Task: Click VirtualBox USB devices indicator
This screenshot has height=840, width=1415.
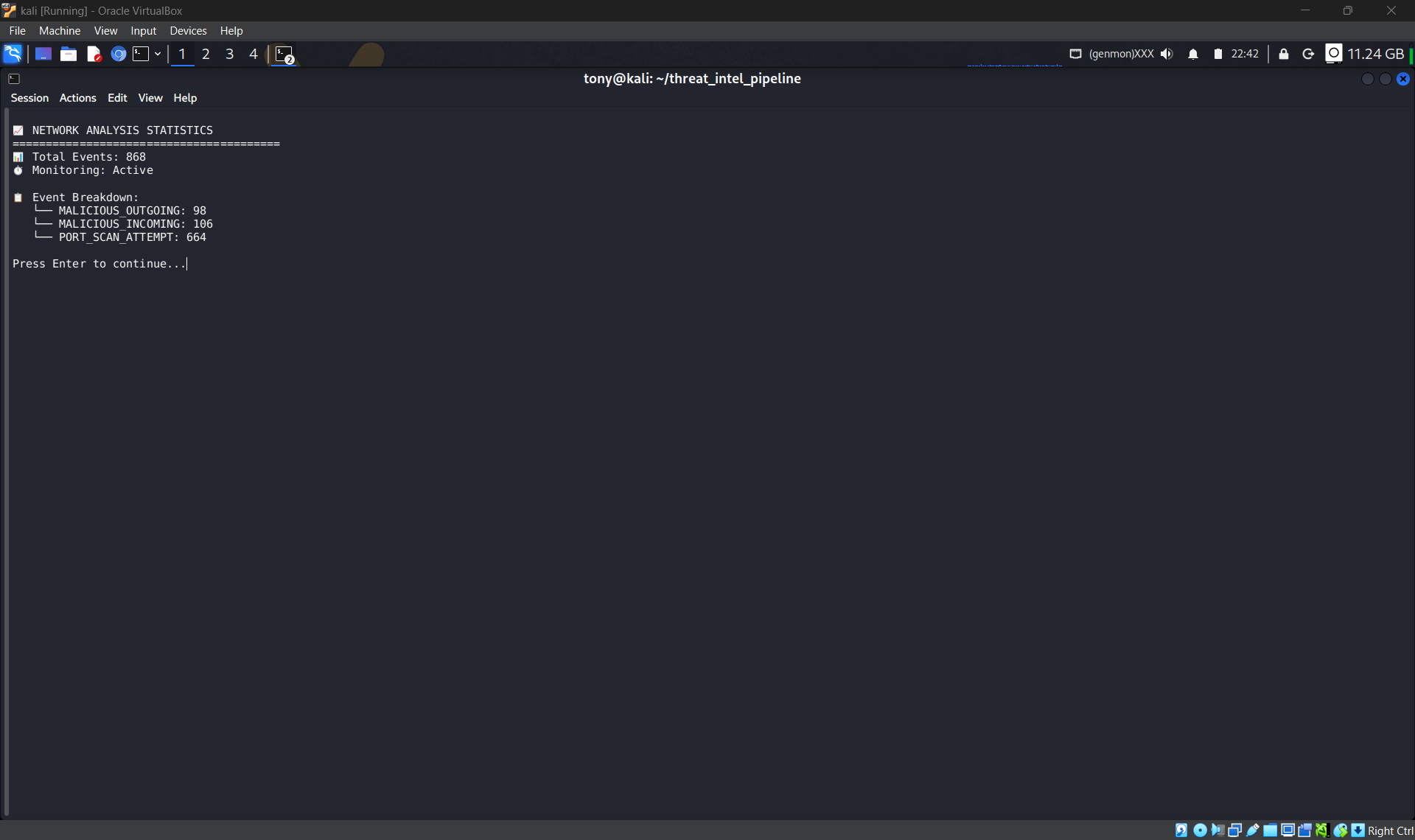Action: pos(1252,830)
